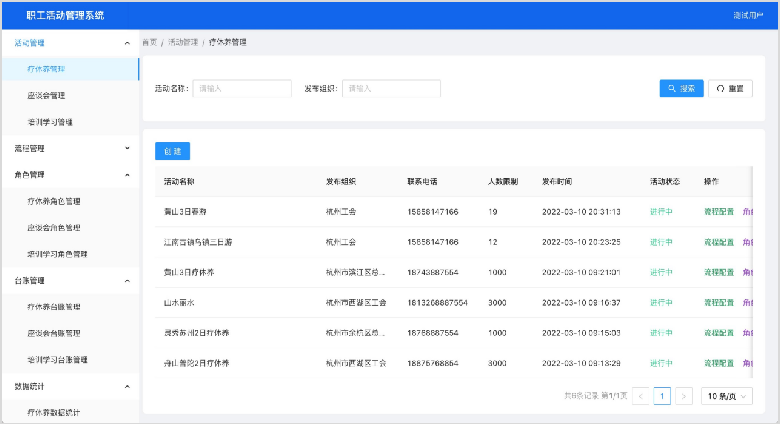Click the 搜索 search button with magnifier icon

point(682,88)
